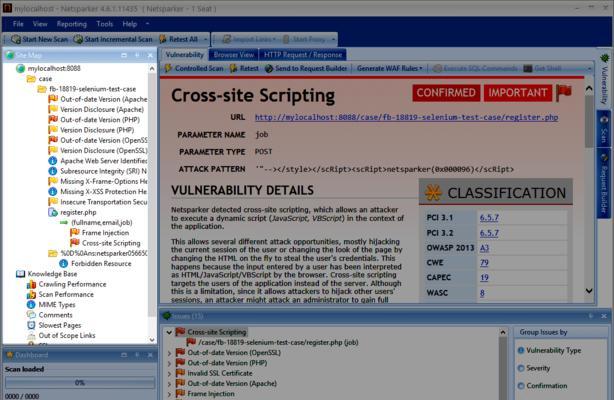Click the register.php page icon in Site Map
The height and width of the screenshot is (400, 614).
point(53,212)
